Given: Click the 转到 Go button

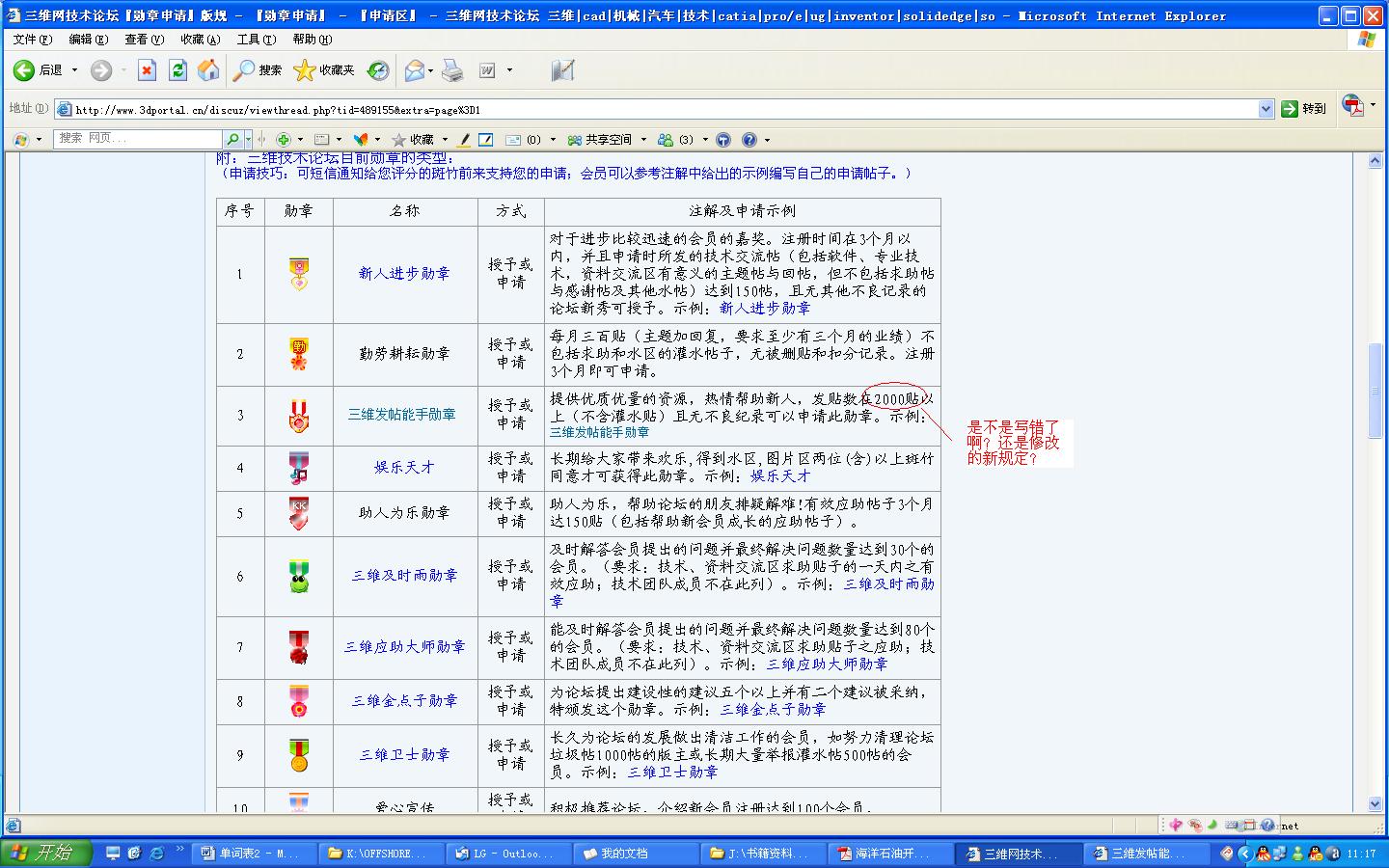Looking at the screenshot, I should pyautogui.click(x=1303, y=109).
